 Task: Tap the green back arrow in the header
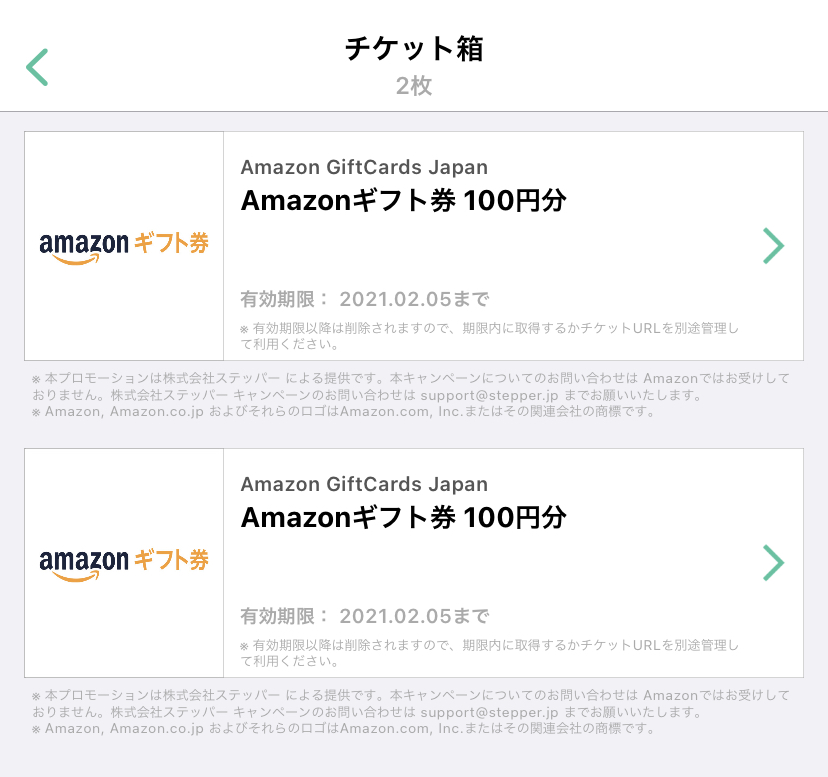pos(37,67)
